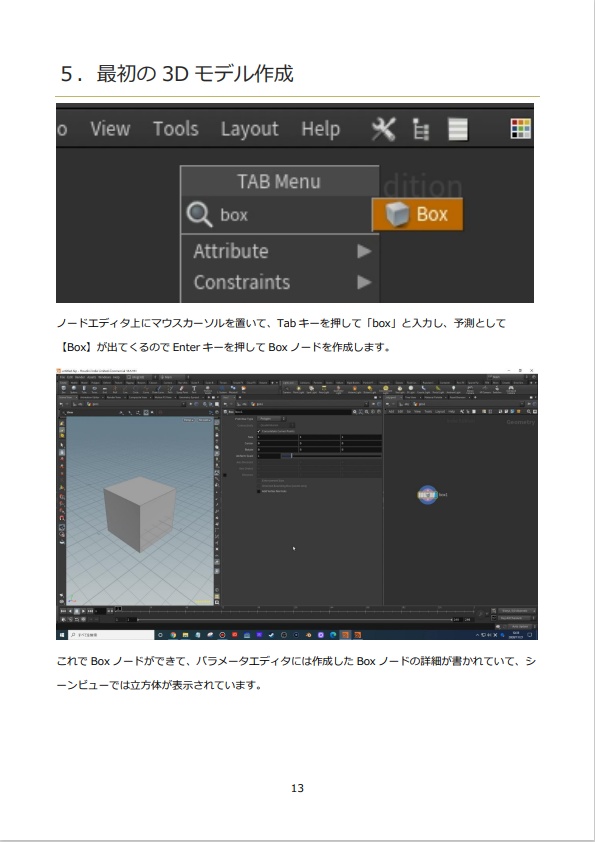Click the Windows taskbar search box
Viewport: 595px width, 842px height.
[111, 635]
